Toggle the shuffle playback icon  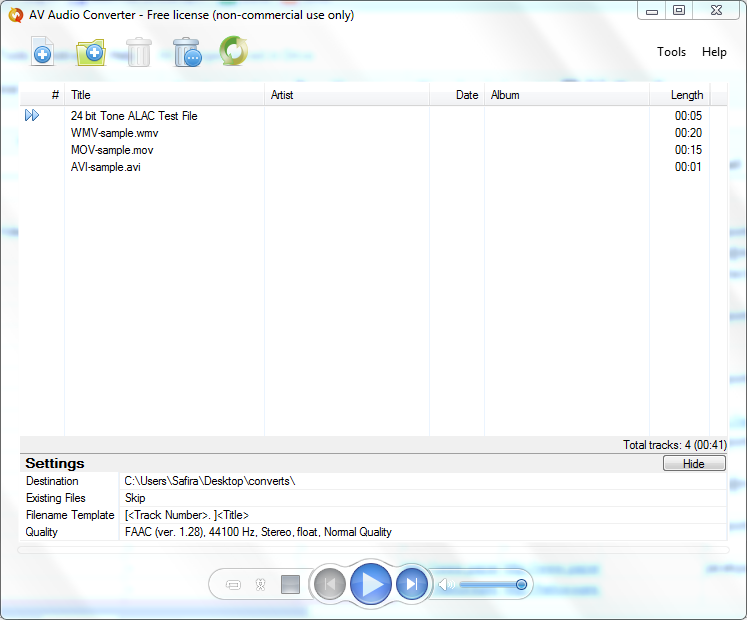pyautogui.click(x=261, y=585)
